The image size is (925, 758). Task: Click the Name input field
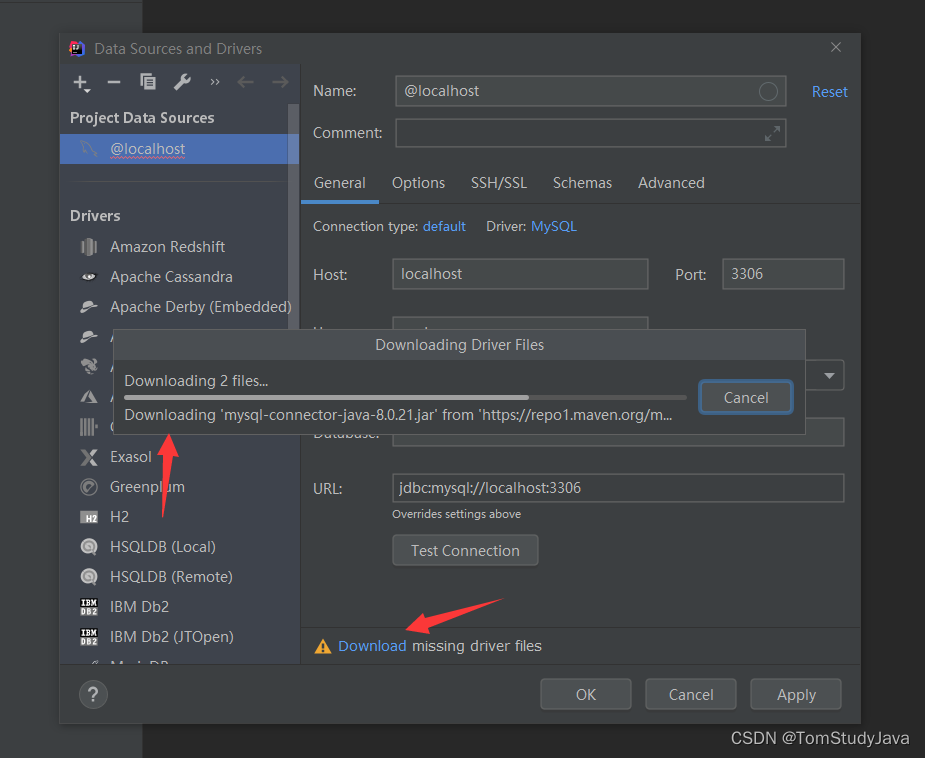(591, 91)
